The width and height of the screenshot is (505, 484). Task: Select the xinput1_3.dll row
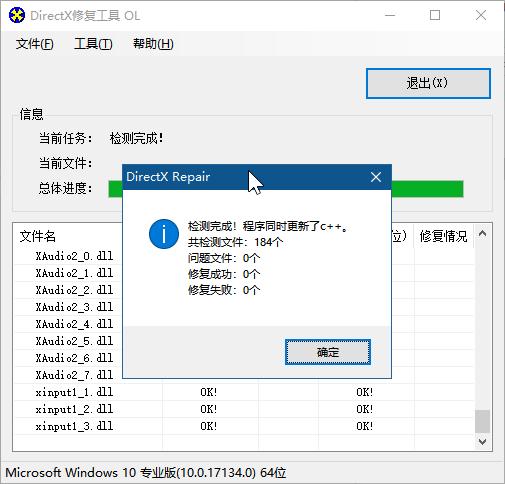coord(244,426)
